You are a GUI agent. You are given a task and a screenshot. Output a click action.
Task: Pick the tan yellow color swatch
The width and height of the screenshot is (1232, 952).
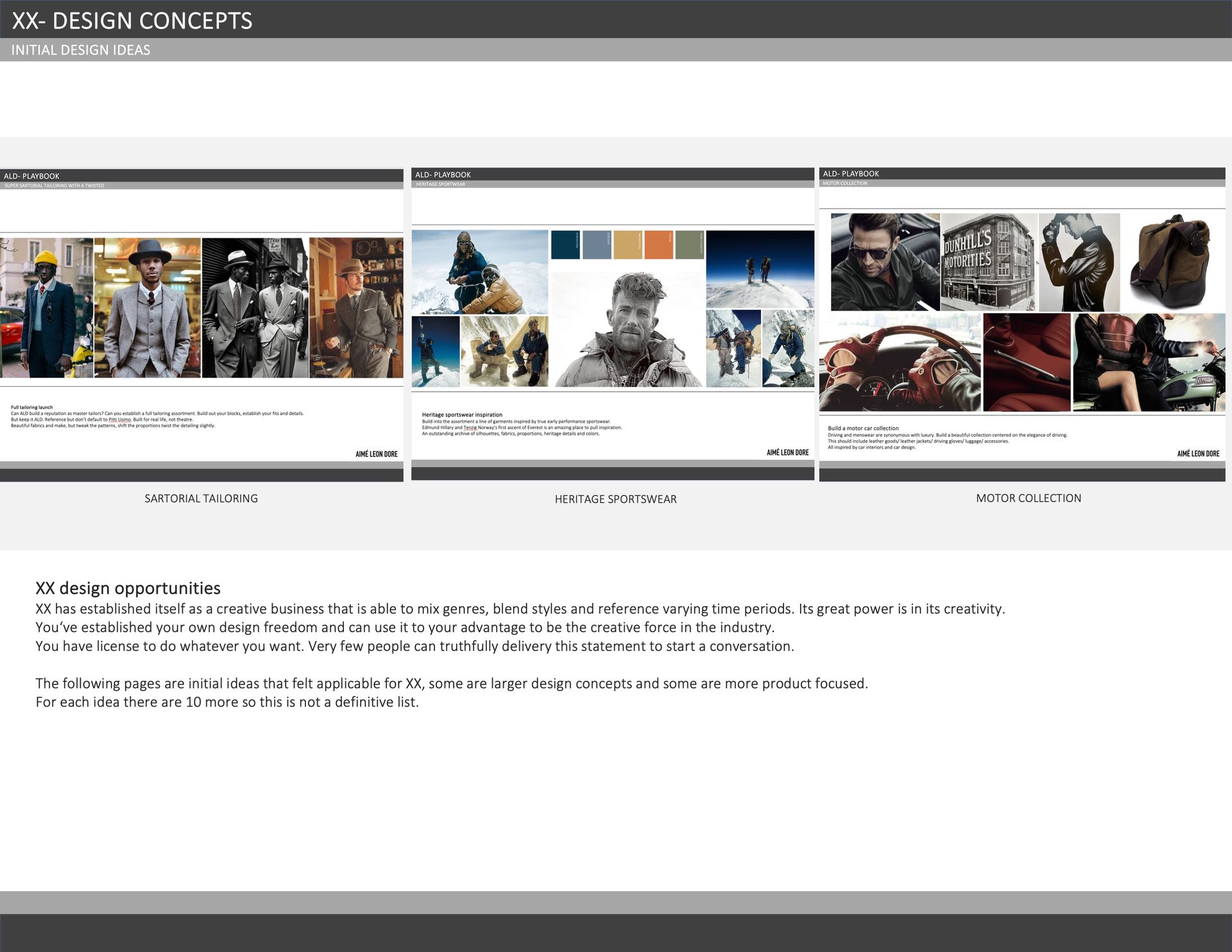click(x=628, y=244)
